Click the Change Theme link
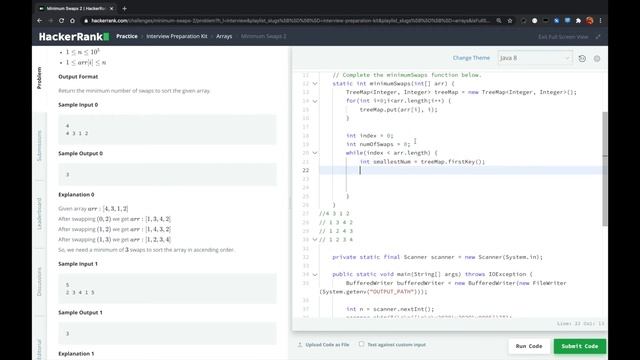The image size is (640, 360). coord(471,58)
